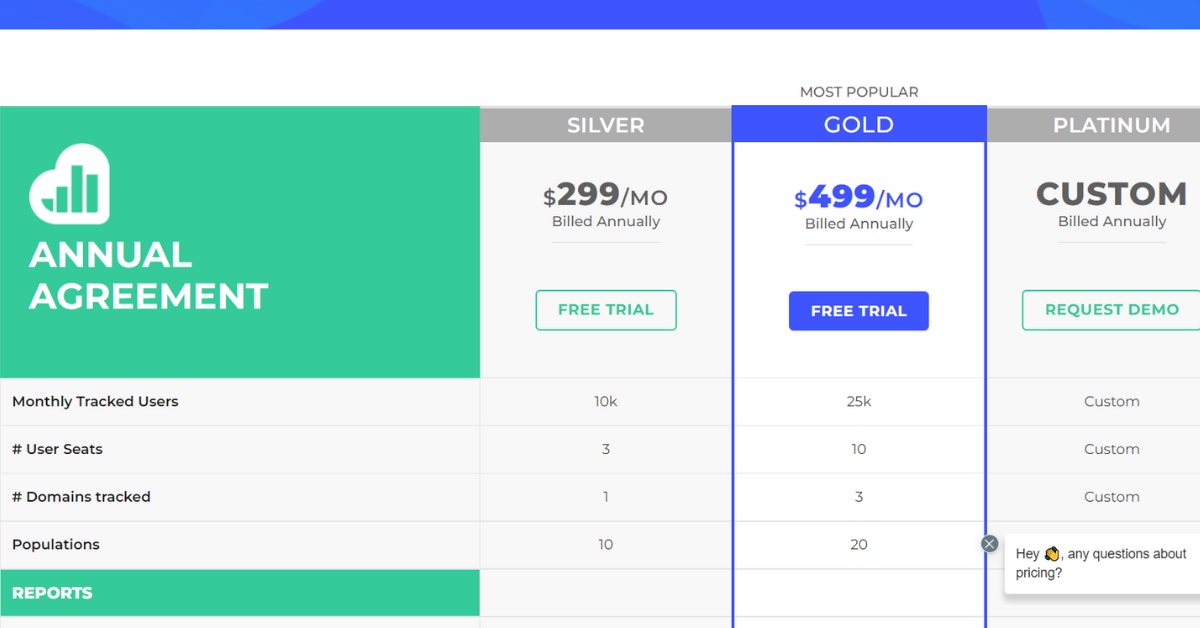Start Silver plan FREE TRIAL
1200x628 pixels.
point(606,310)
